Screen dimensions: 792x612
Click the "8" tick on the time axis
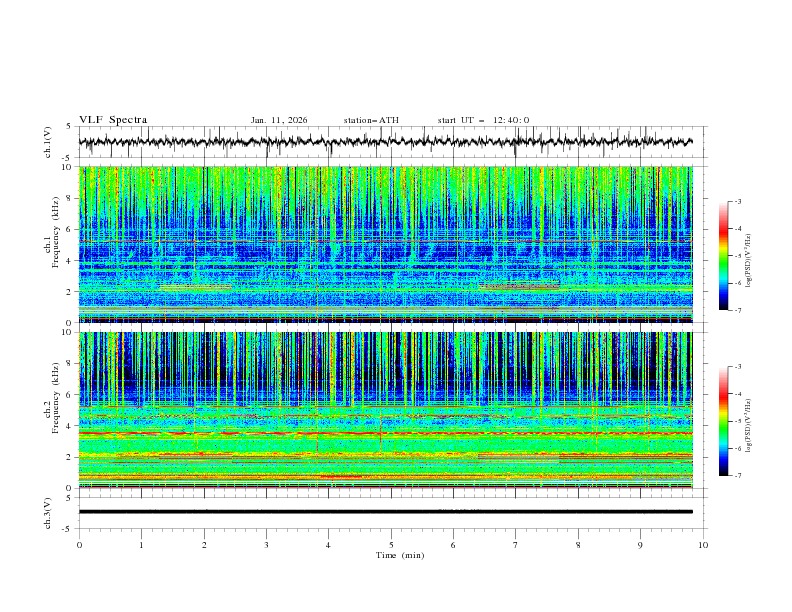[x=578, y=545]
